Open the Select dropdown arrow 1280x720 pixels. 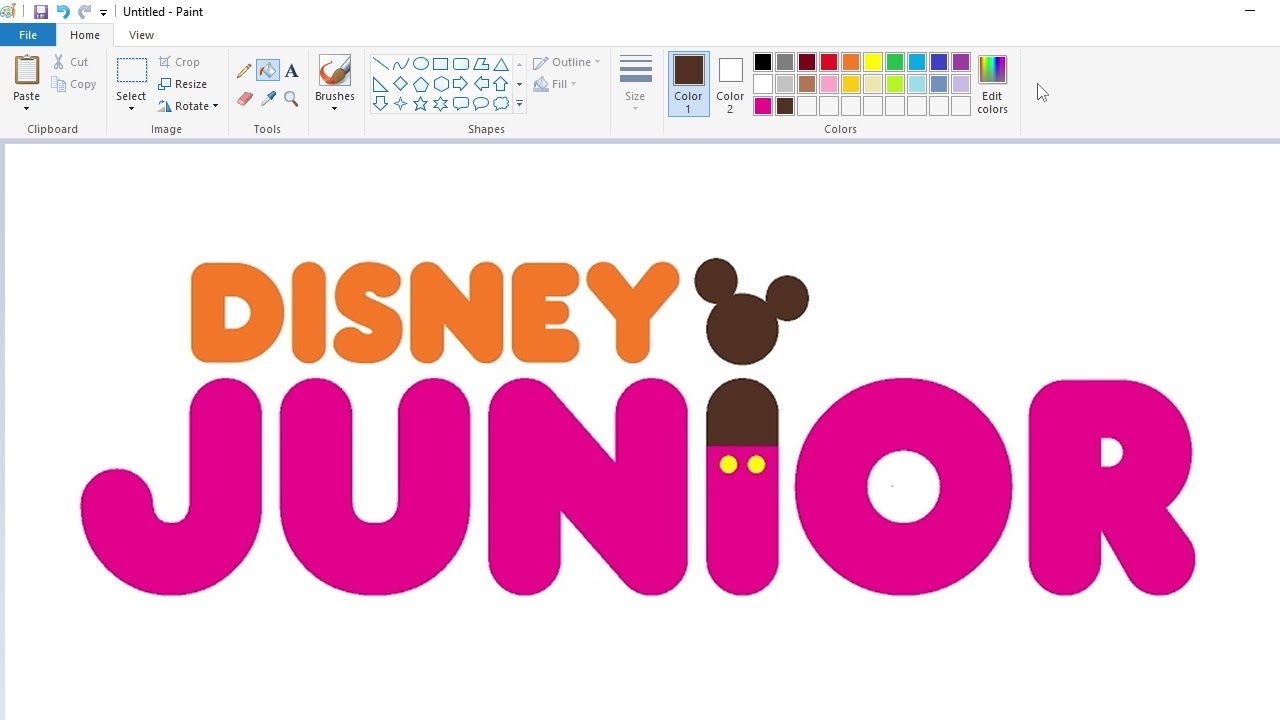[131, 108]
